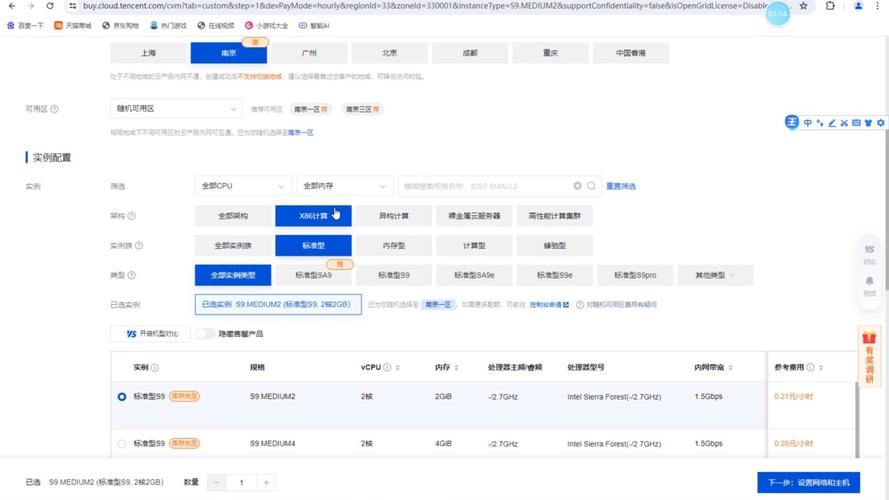Image resolution: width=889 pixels, height=500 pixels.
Task: Select 异构计算 architecture option
Action: point(394,215)
